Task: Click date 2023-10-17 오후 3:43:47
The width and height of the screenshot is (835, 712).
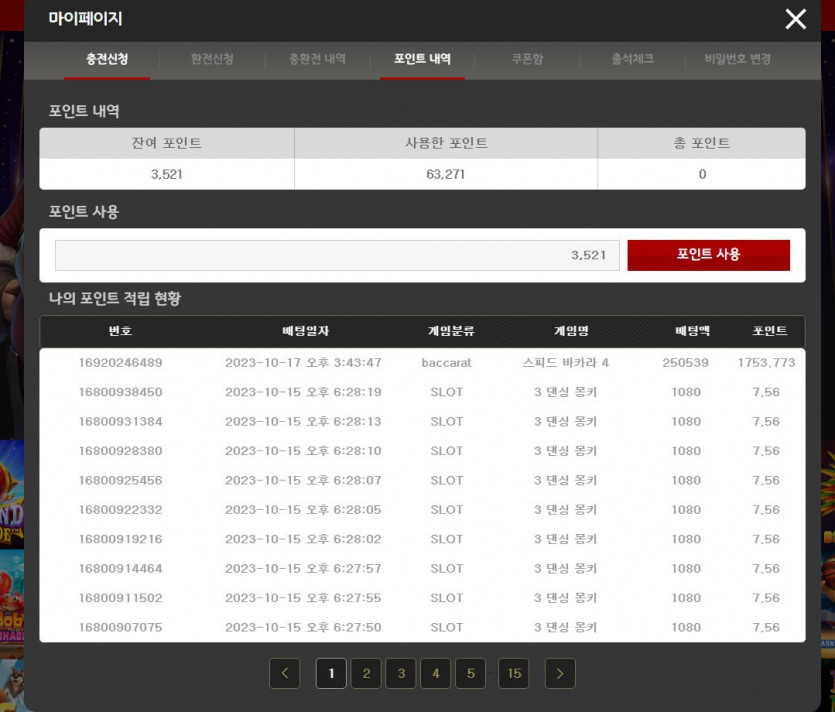Action: point(303,363)
